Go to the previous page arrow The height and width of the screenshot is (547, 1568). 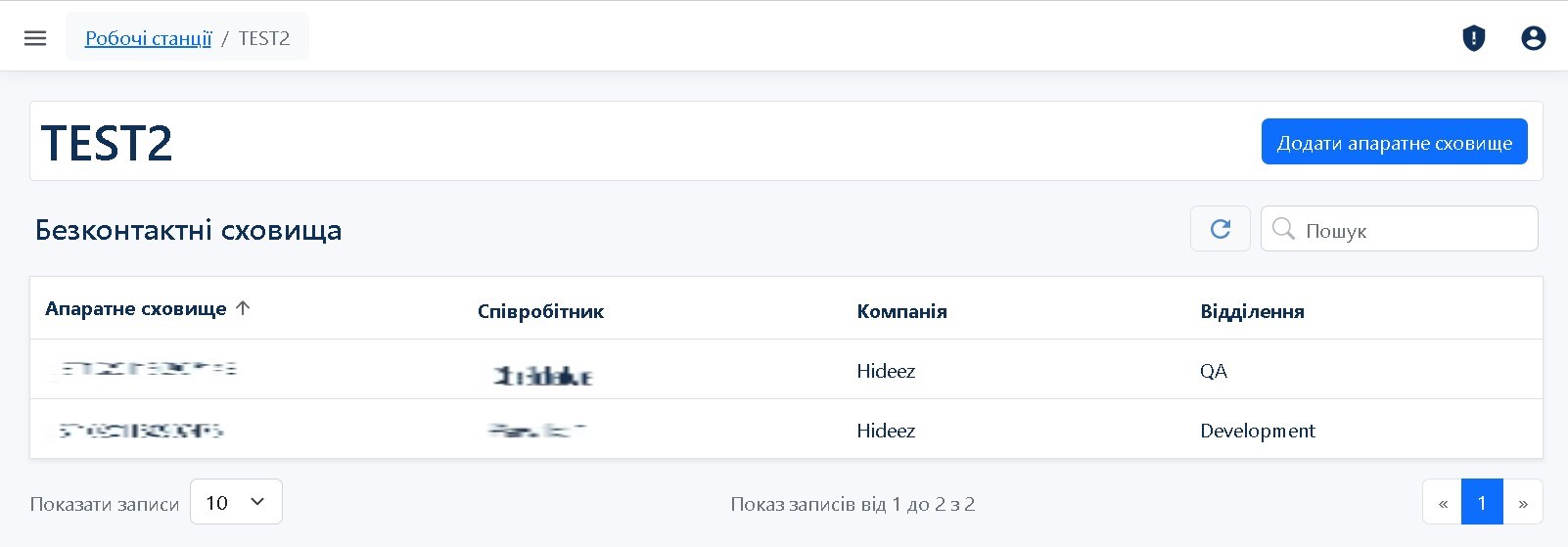click(x=1442, y=503)
